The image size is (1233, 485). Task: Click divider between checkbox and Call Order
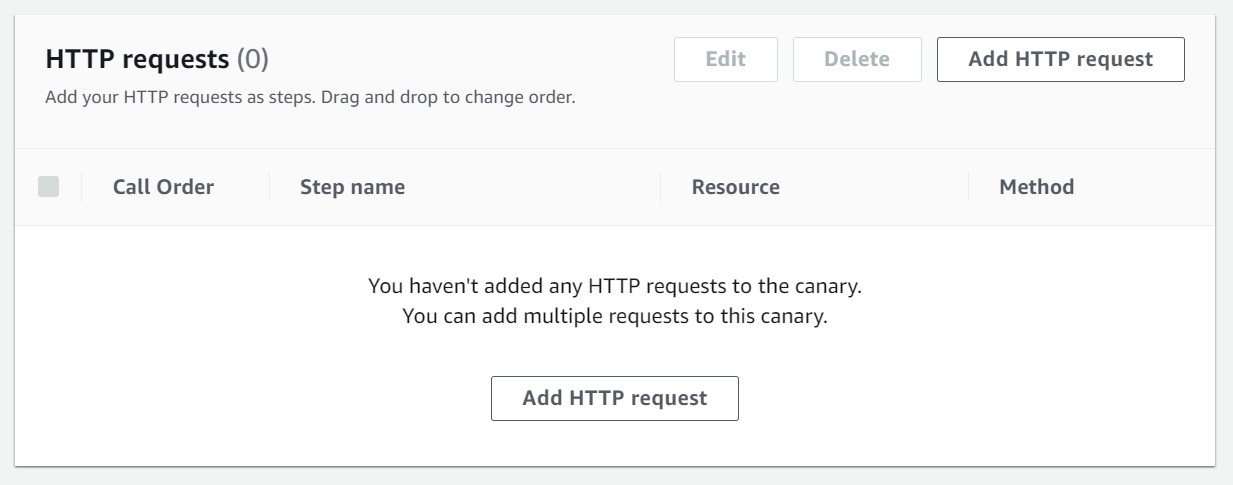(81, 187)
